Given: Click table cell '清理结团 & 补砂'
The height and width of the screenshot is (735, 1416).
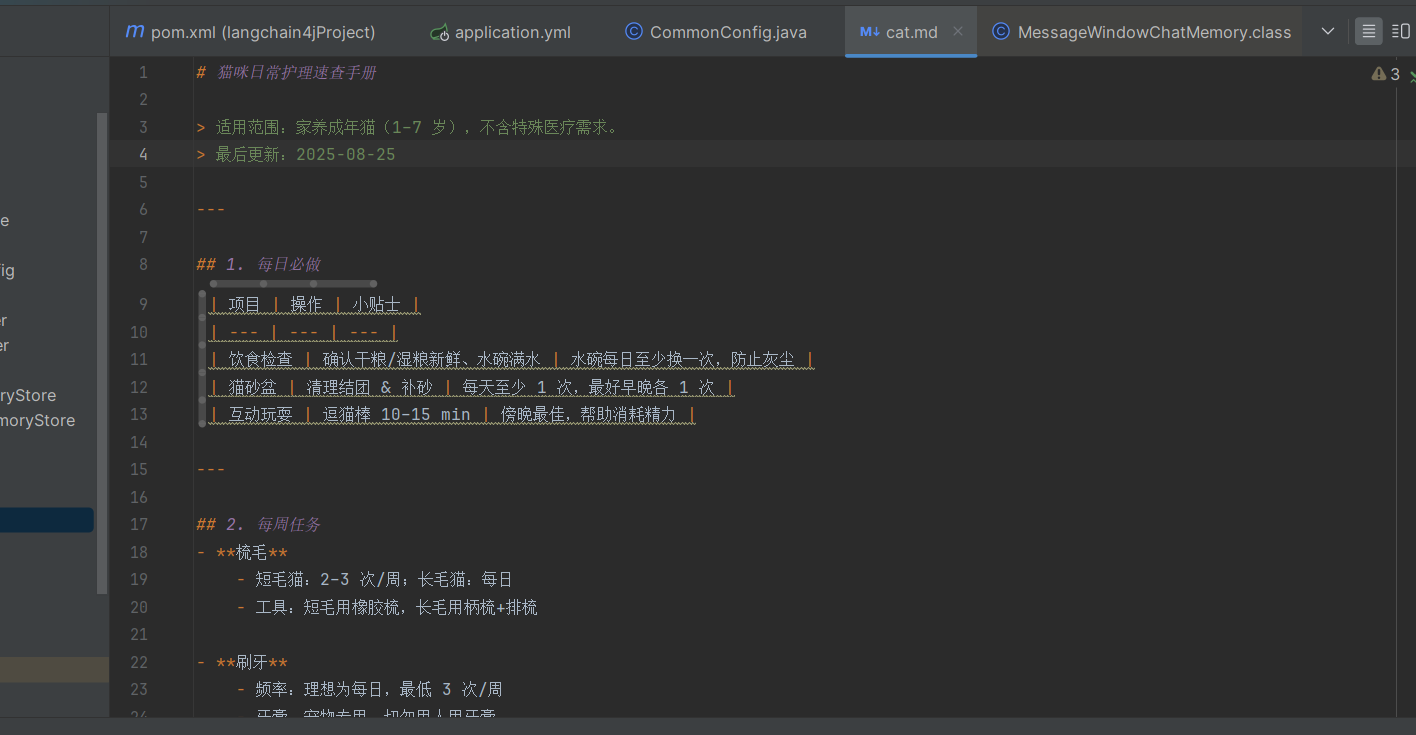Looking at the screenshot, I should [x=370, y=387].
